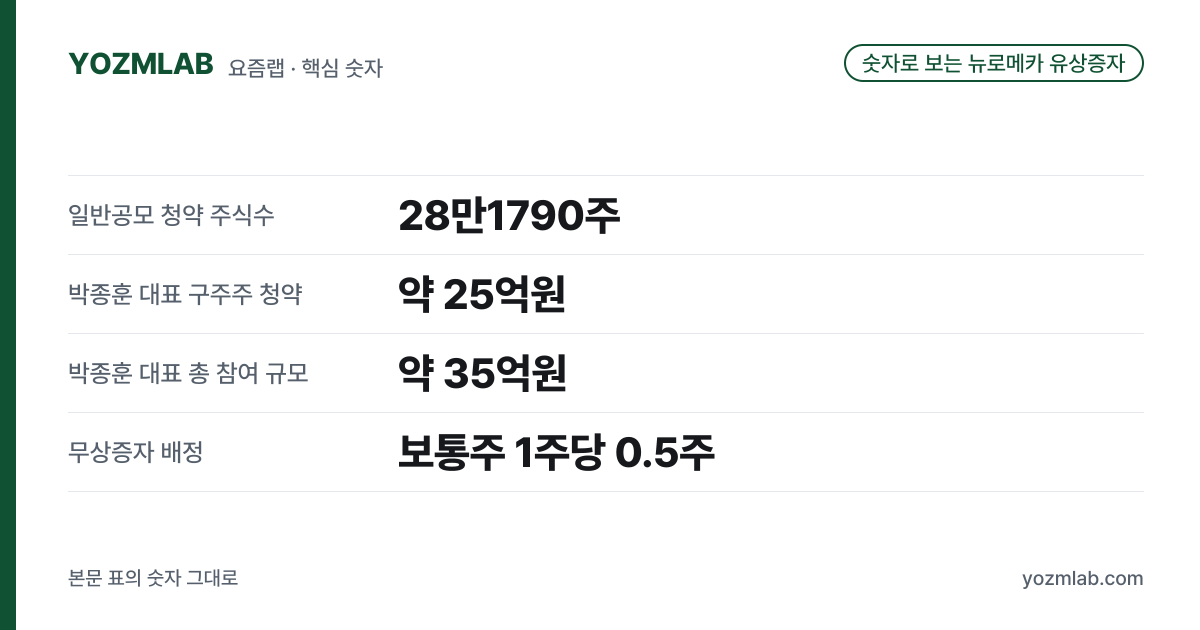Select the 보통주 1주당 0.5주 value

point(556,452)
